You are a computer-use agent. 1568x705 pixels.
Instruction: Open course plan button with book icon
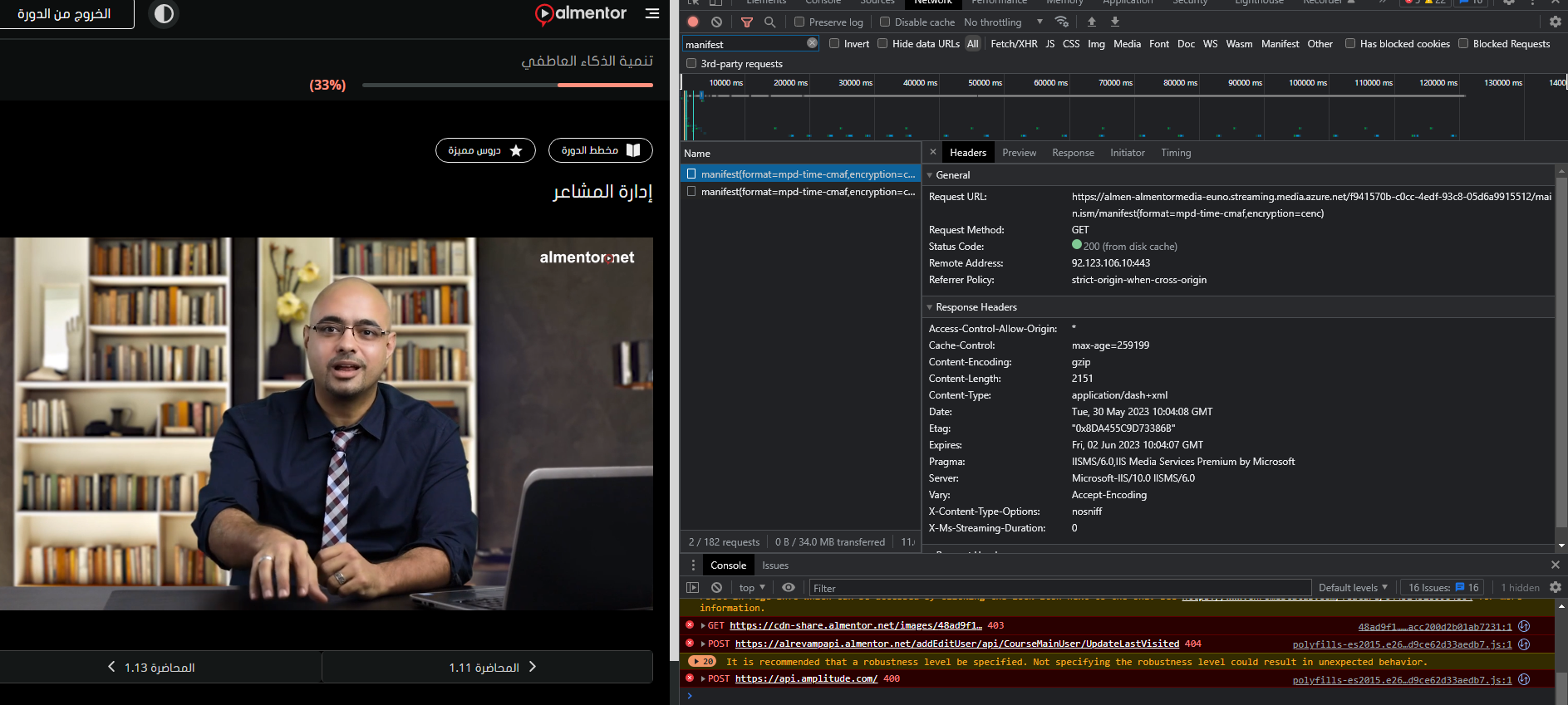pyautogui.click(x=600, y=150)
